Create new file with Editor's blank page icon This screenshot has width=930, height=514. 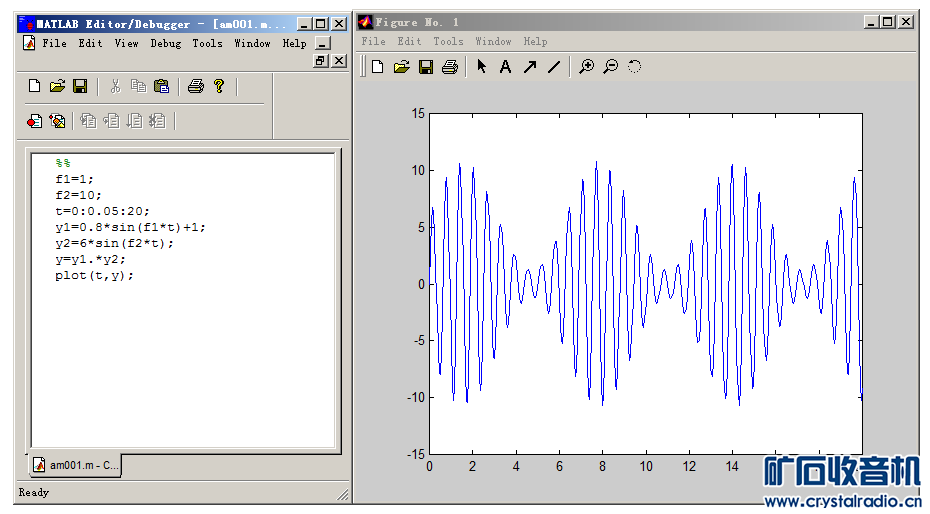point(35,87)
